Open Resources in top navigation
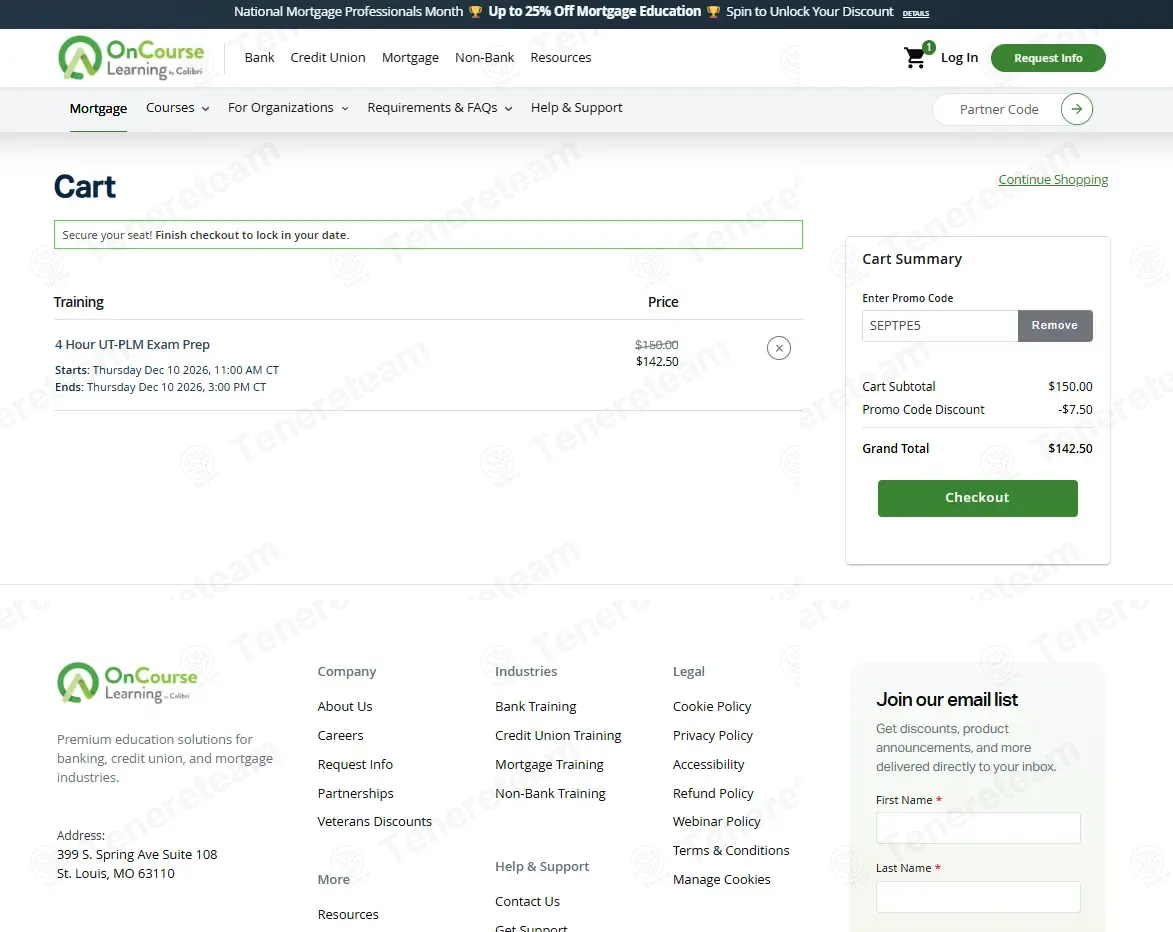The width and height of the screenshot is (1173, 932). [x=561, y=58]
